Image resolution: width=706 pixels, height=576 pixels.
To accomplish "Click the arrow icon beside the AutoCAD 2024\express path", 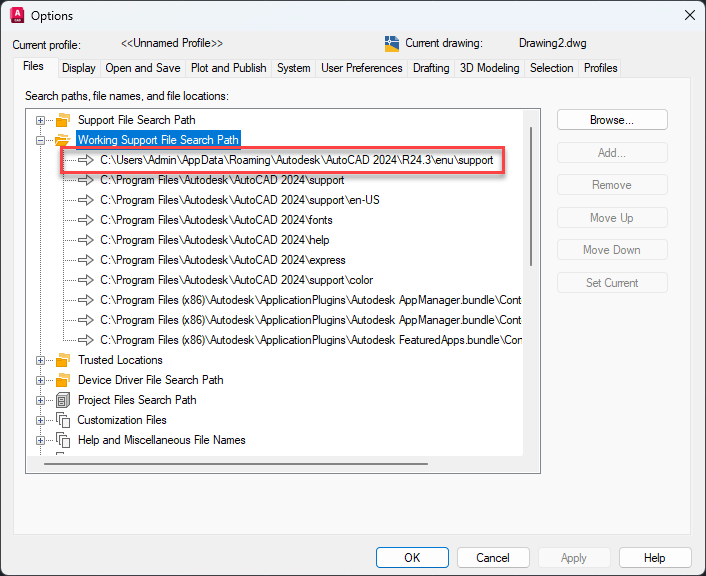I will tap(86, 260).
